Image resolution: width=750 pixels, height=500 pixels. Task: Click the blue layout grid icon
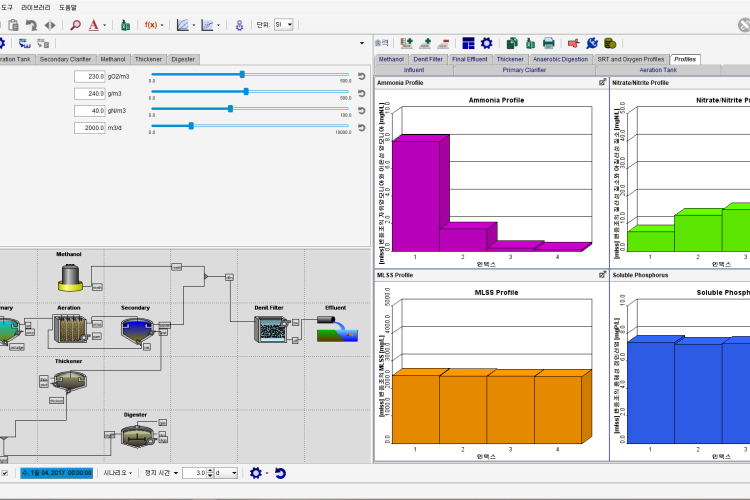pos(468,44)
